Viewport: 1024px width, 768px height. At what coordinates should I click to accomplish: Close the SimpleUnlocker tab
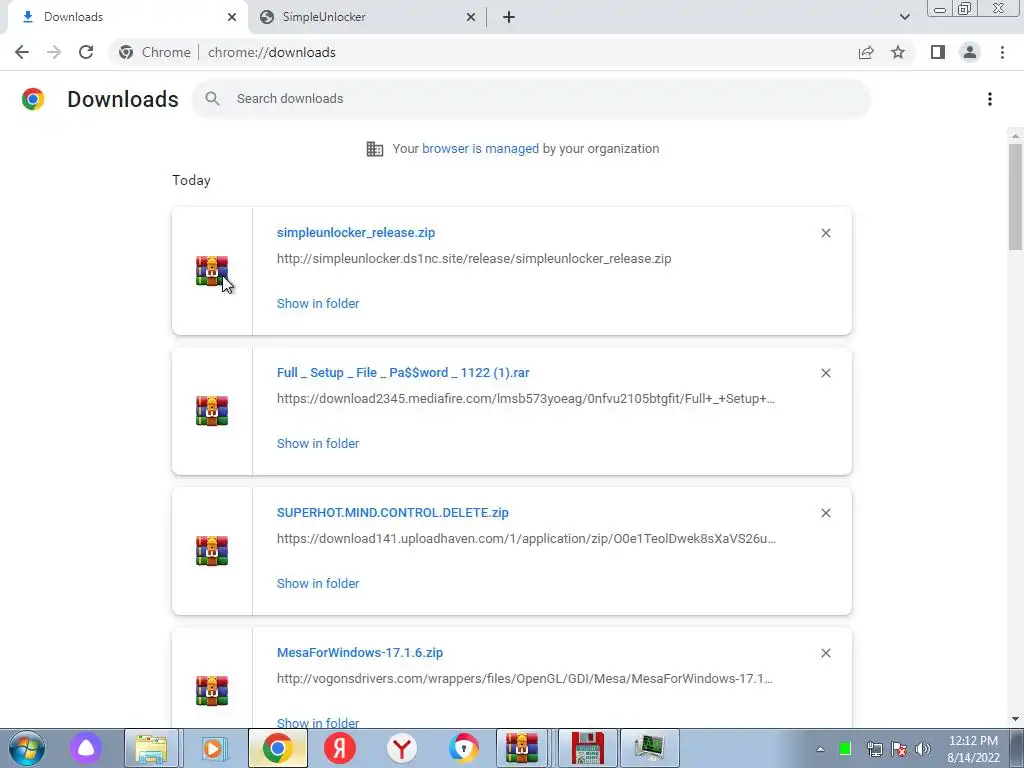pyautogui.click(x=471, y=17)
